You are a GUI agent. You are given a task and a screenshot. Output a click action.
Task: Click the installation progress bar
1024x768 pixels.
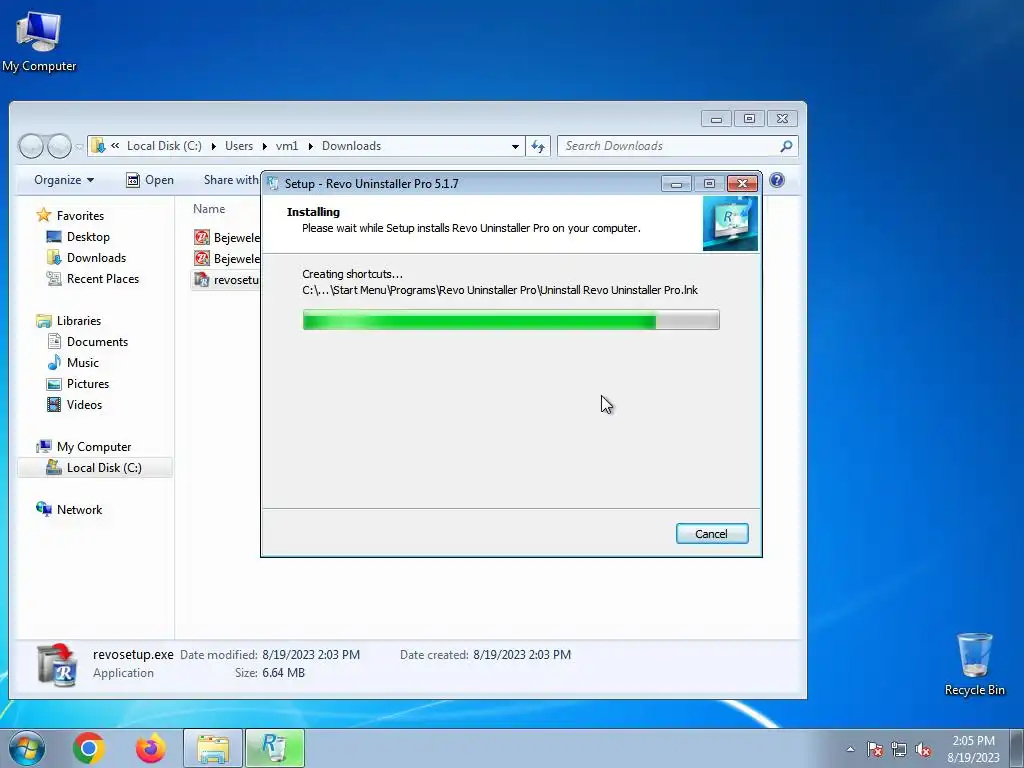pyautogui.click(x=511, y=320)
